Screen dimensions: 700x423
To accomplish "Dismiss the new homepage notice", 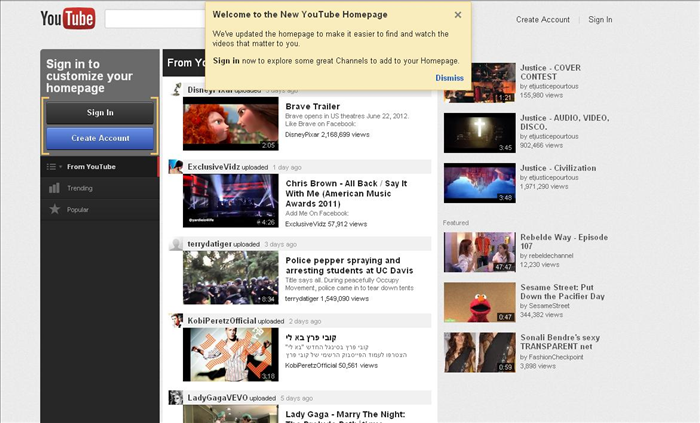I will pyautogui.click(x=449, y=78).
